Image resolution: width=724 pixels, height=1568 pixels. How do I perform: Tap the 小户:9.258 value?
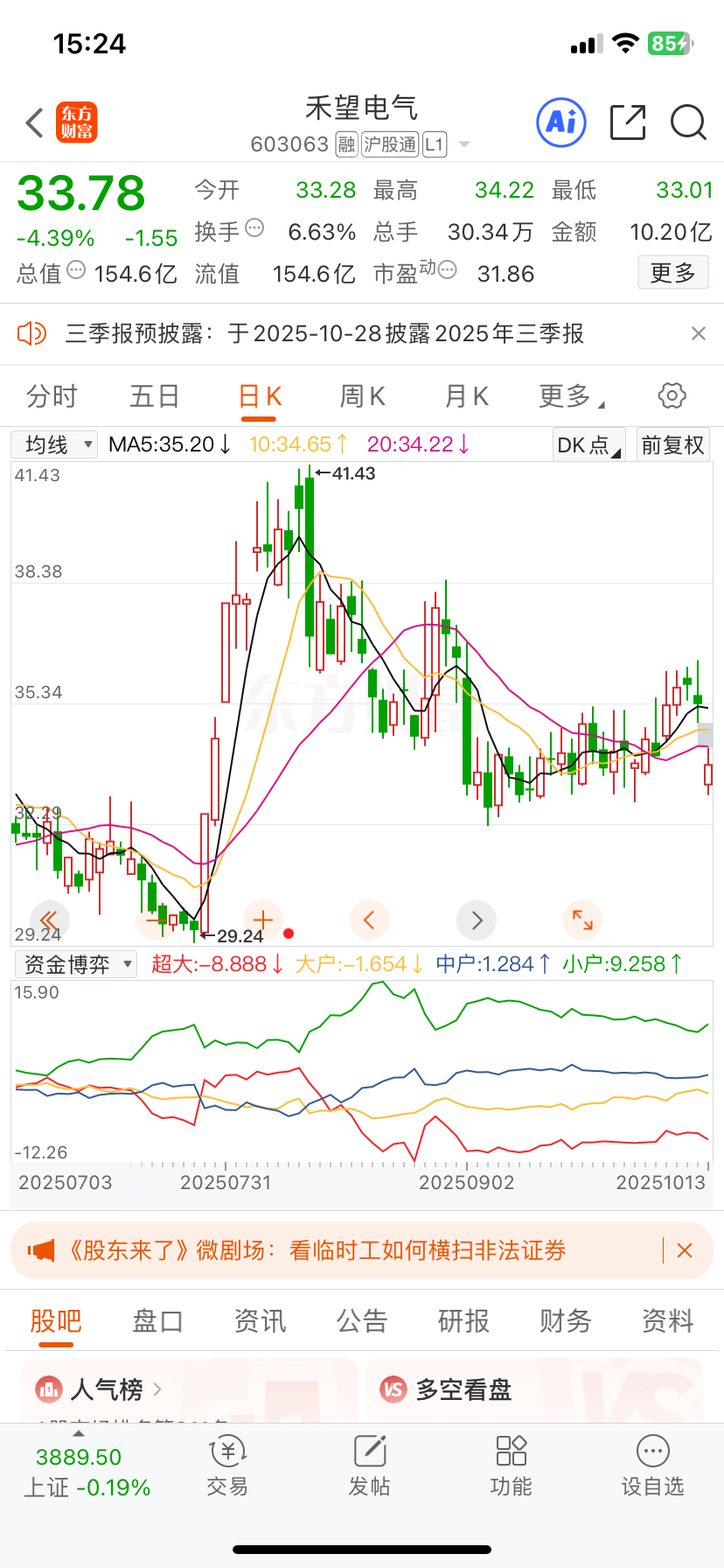click(622, 964)
